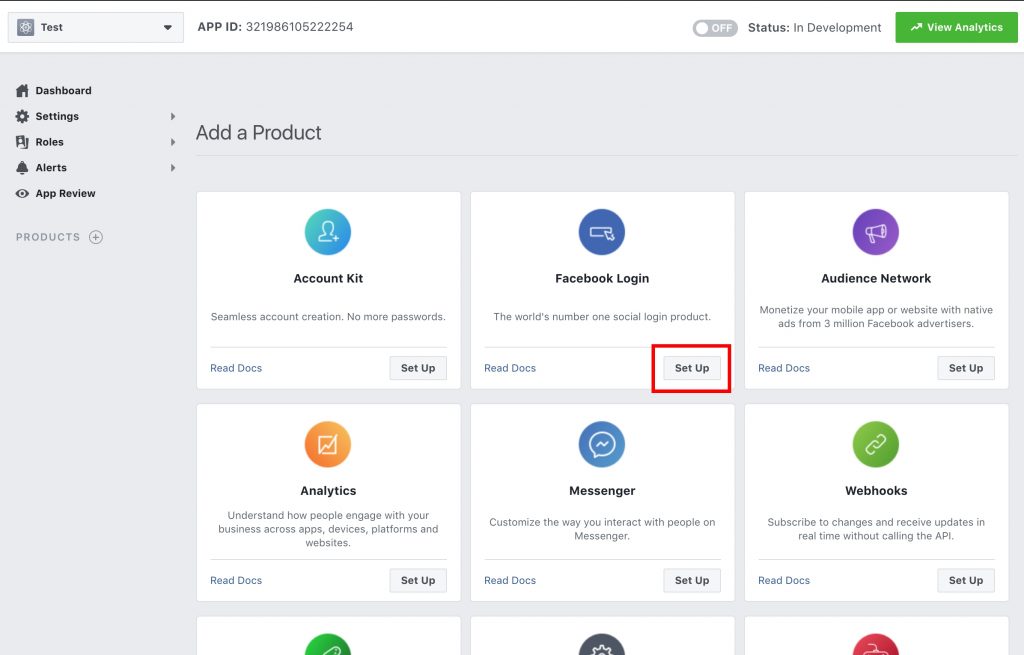Click the Webhooks card title
This screenshot has height=655, width=1024.
pyautogui.click(x=876, y=490)
